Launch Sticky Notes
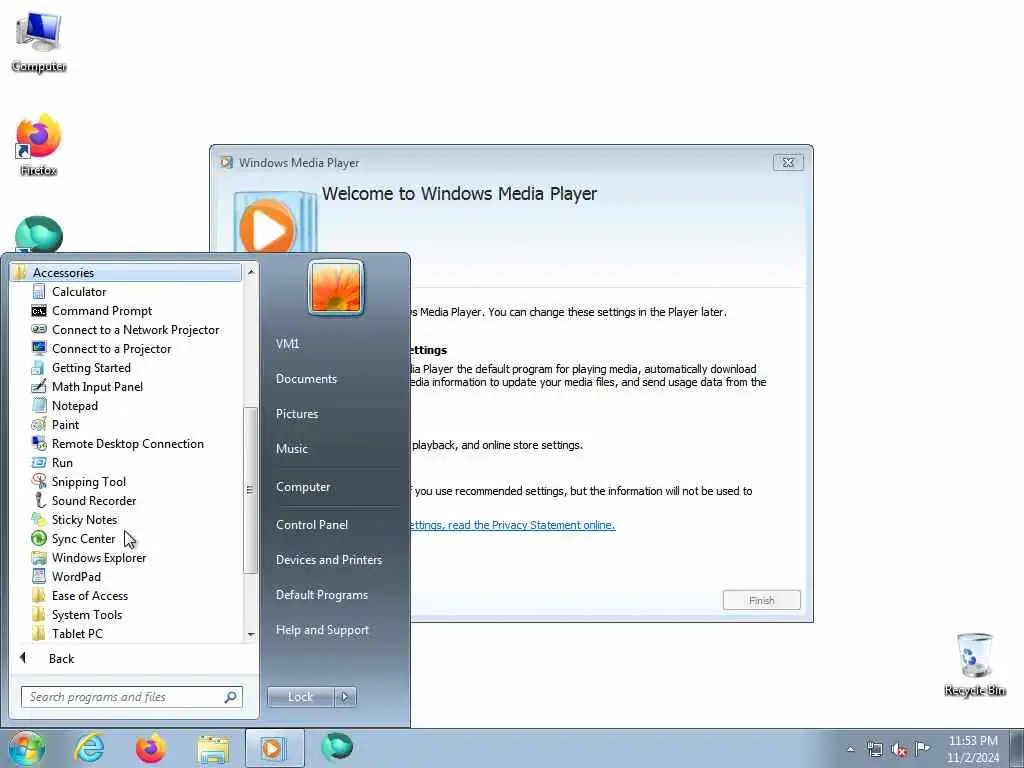 [x=84, y=519]
